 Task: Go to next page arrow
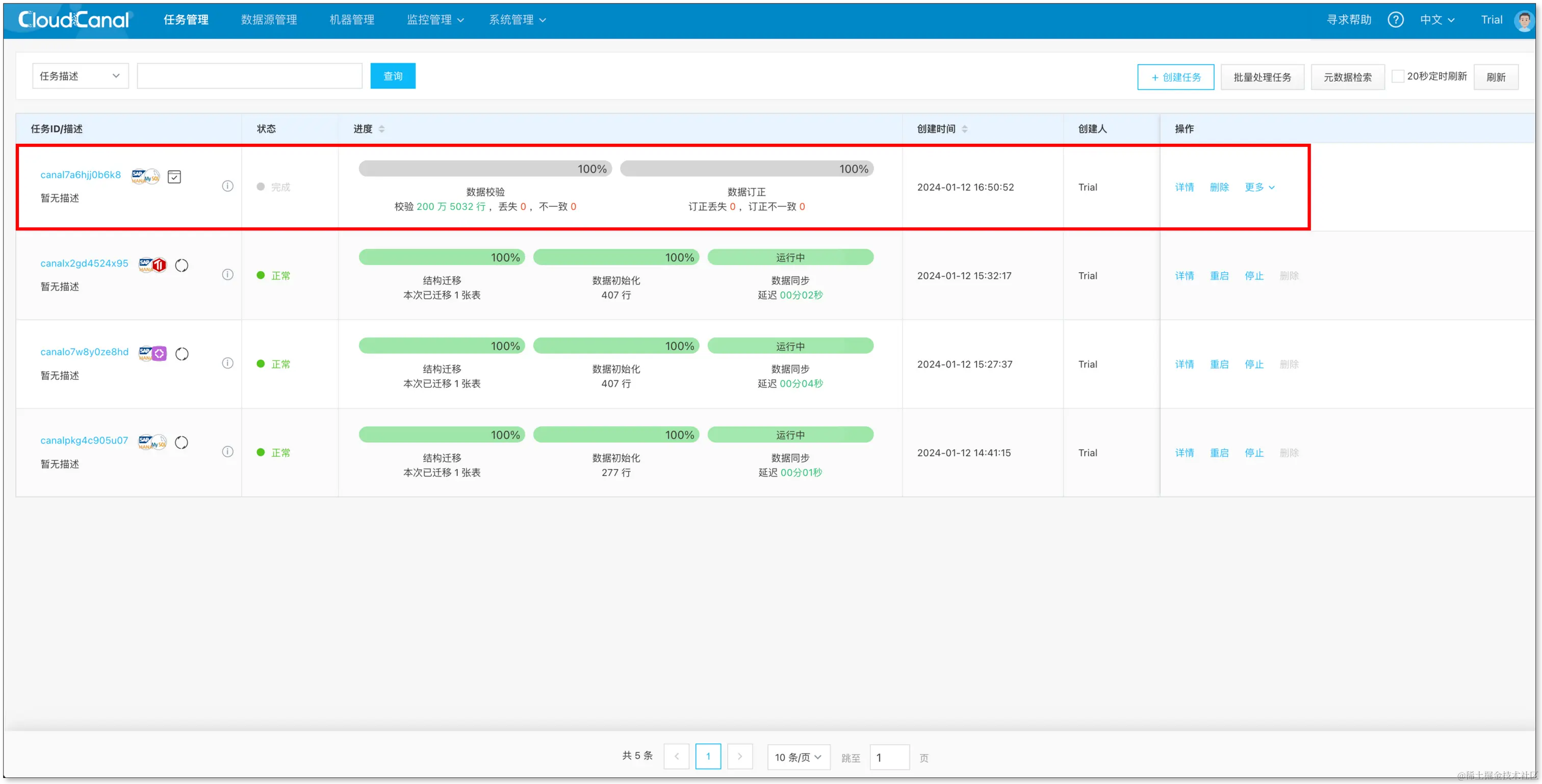click(740, 756)
